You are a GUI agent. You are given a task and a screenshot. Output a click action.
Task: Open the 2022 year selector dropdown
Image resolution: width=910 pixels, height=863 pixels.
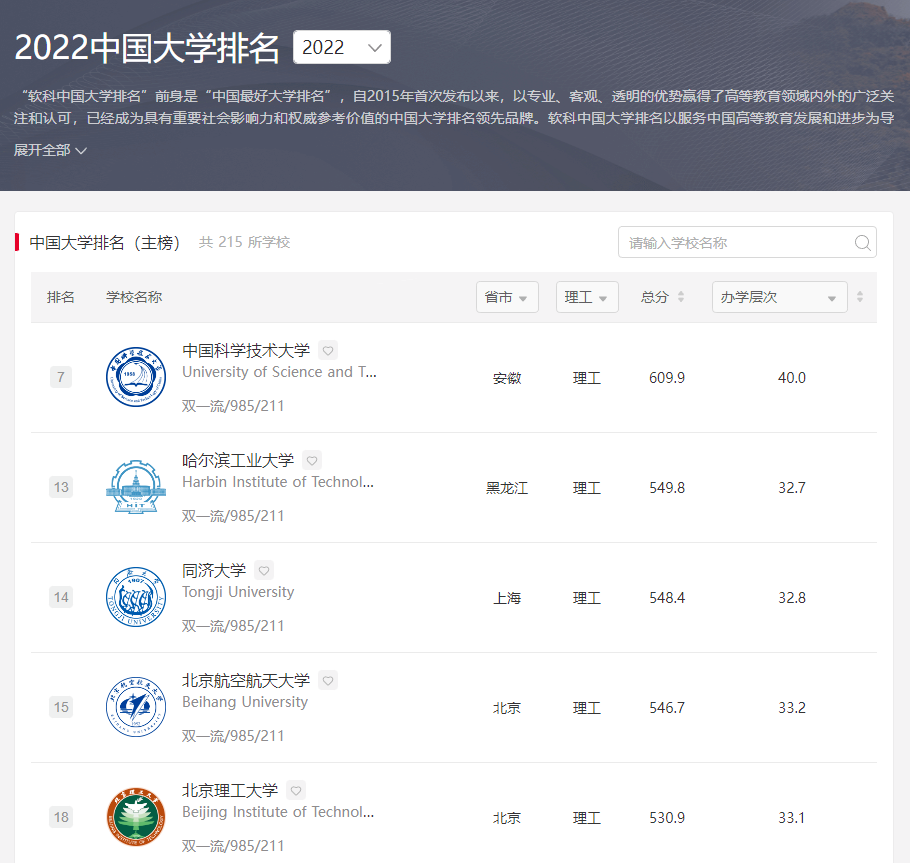pyautogui.click(x=341, y=47)
